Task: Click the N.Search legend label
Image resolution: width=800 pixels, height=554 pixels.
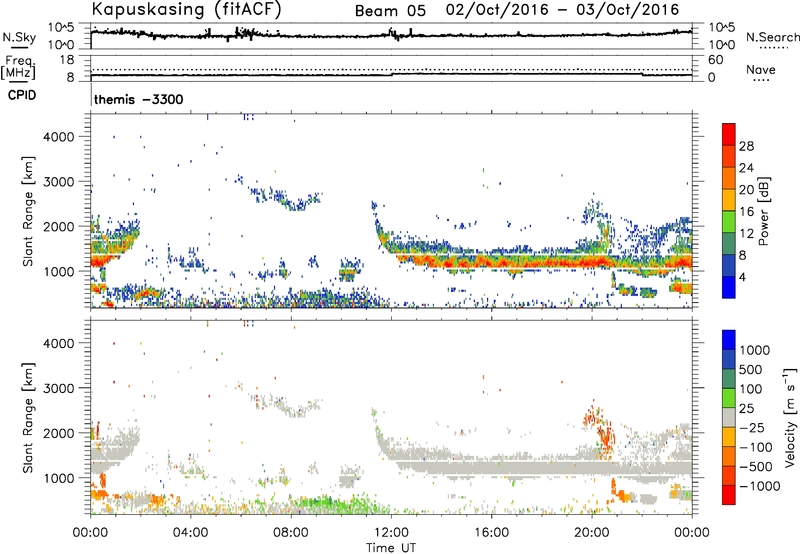Action: tap(772, 37)
